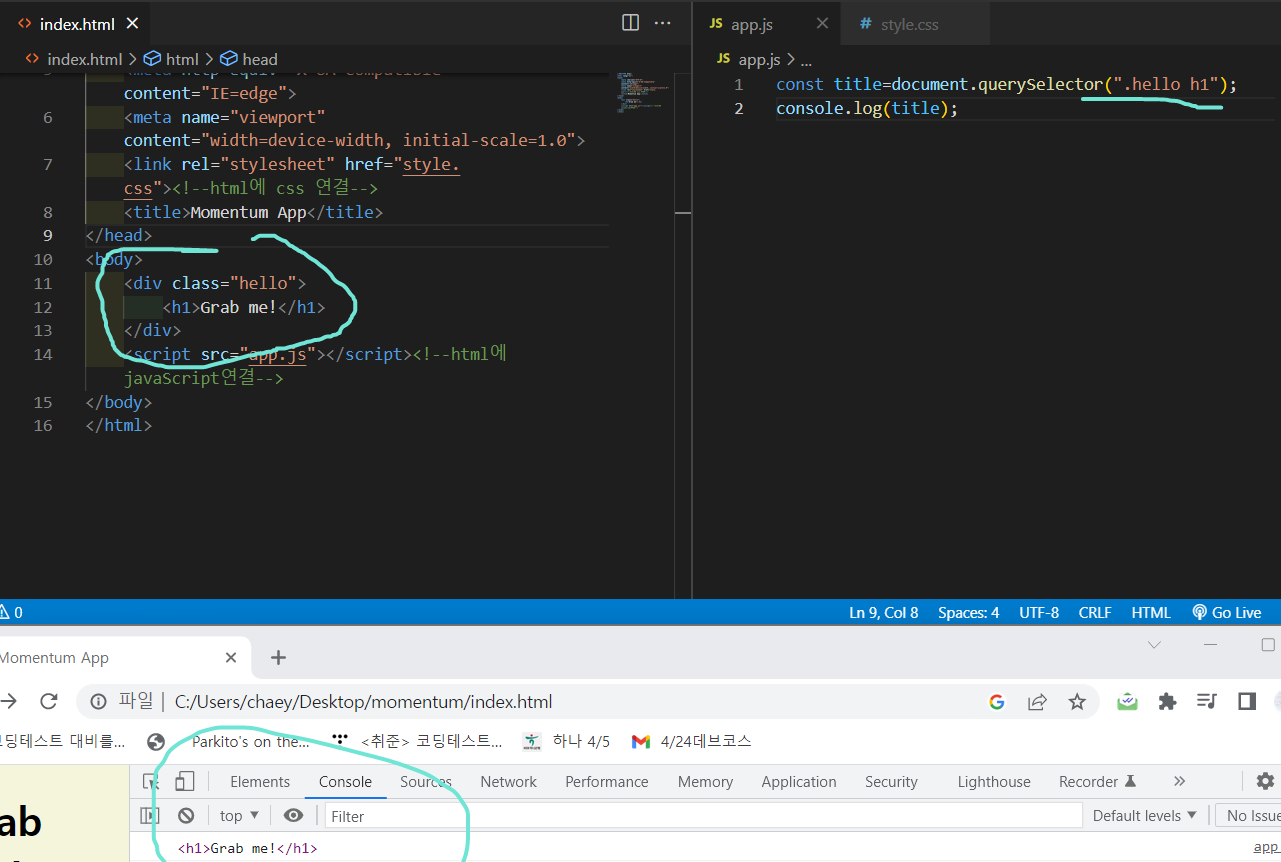Close the index.html editor tab

pos(133,24)
